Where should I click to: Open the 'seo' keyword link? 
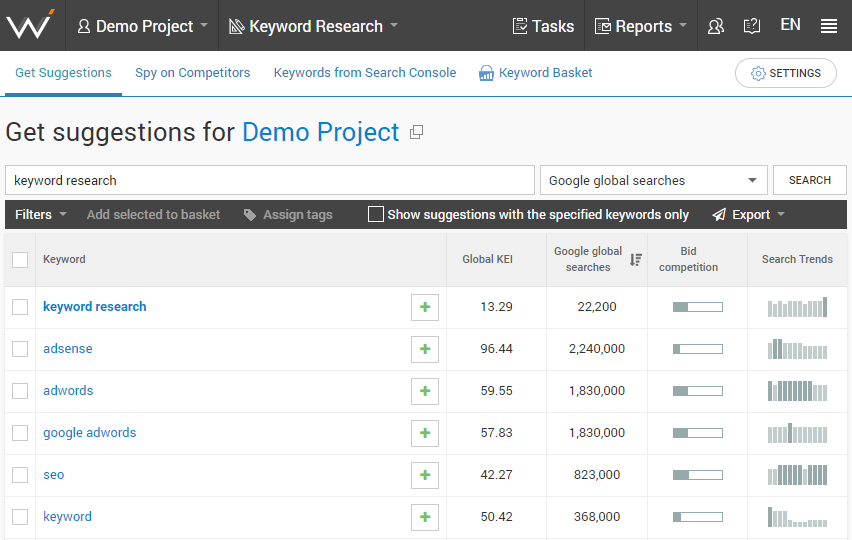(54, 475)
